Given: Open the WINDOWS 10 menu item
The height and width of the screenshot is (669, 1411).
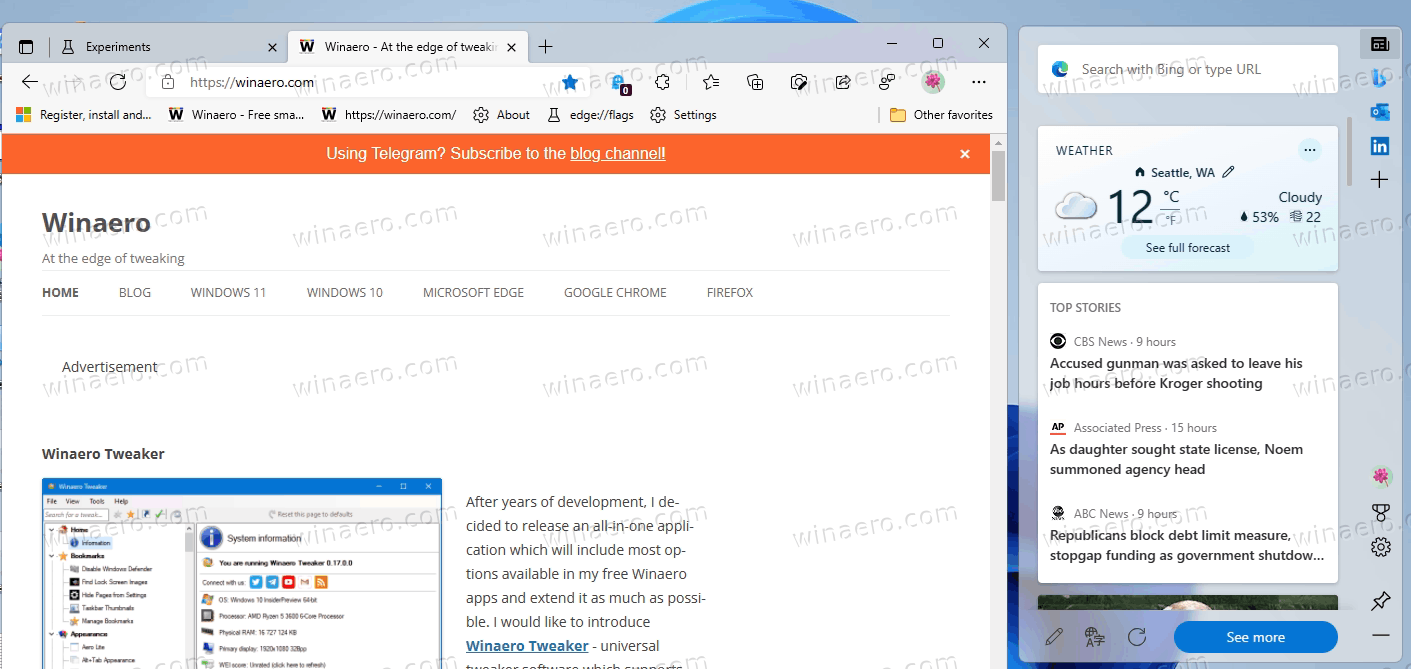Looking at the screenshot, I should click(345, 293).
